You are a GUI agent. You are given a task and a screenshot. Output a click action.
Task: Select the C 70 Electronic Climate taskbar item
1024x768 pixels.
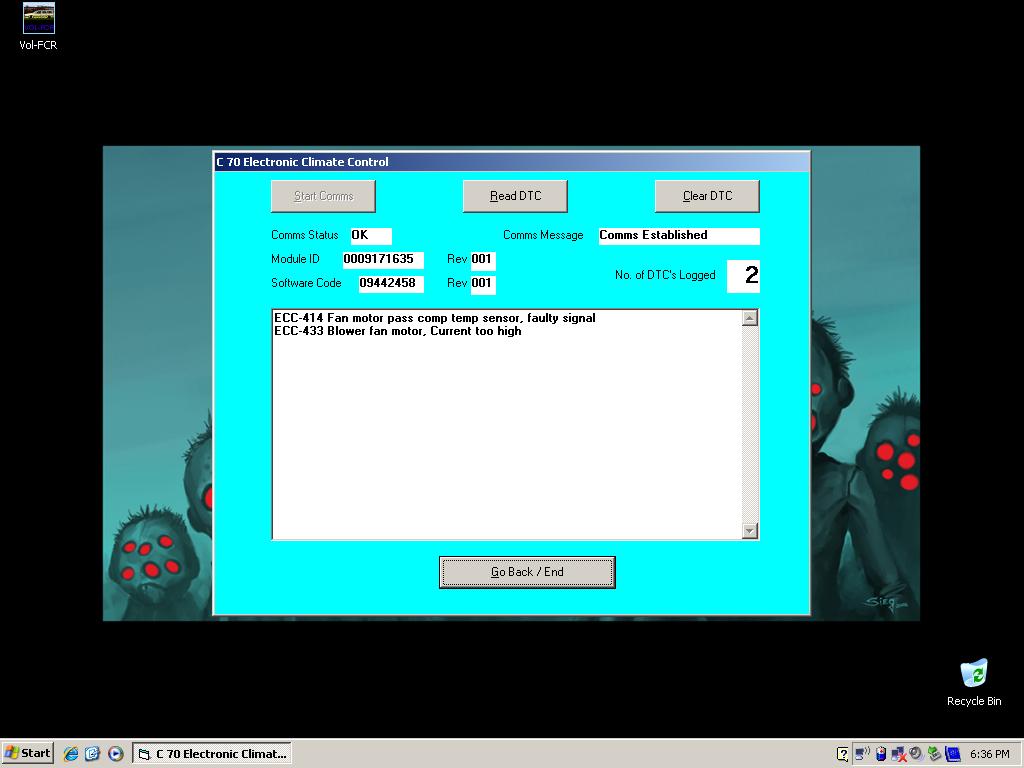pos(212,754)
